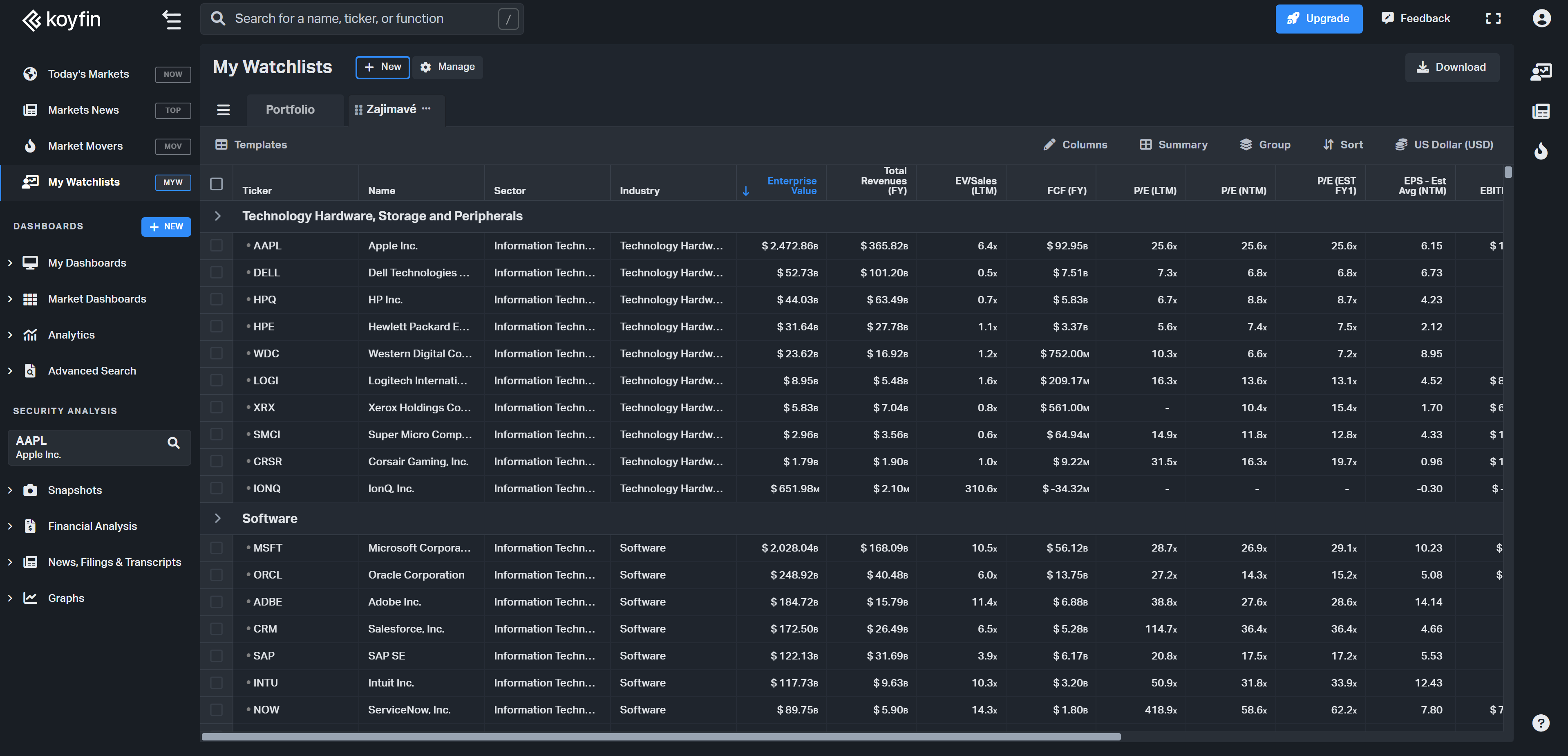The image size is (1568, 756).
Task: Click Graphs line chart icon
Action: (30, 598)
